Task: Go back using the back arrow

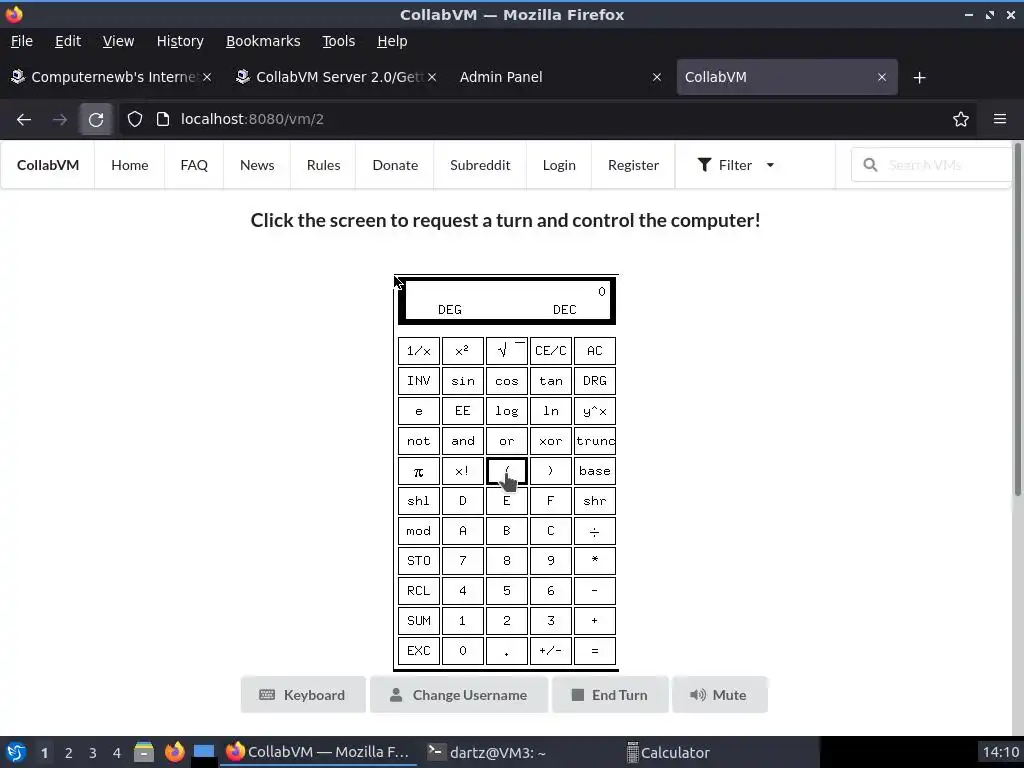Action: click(x=24, y=120)
